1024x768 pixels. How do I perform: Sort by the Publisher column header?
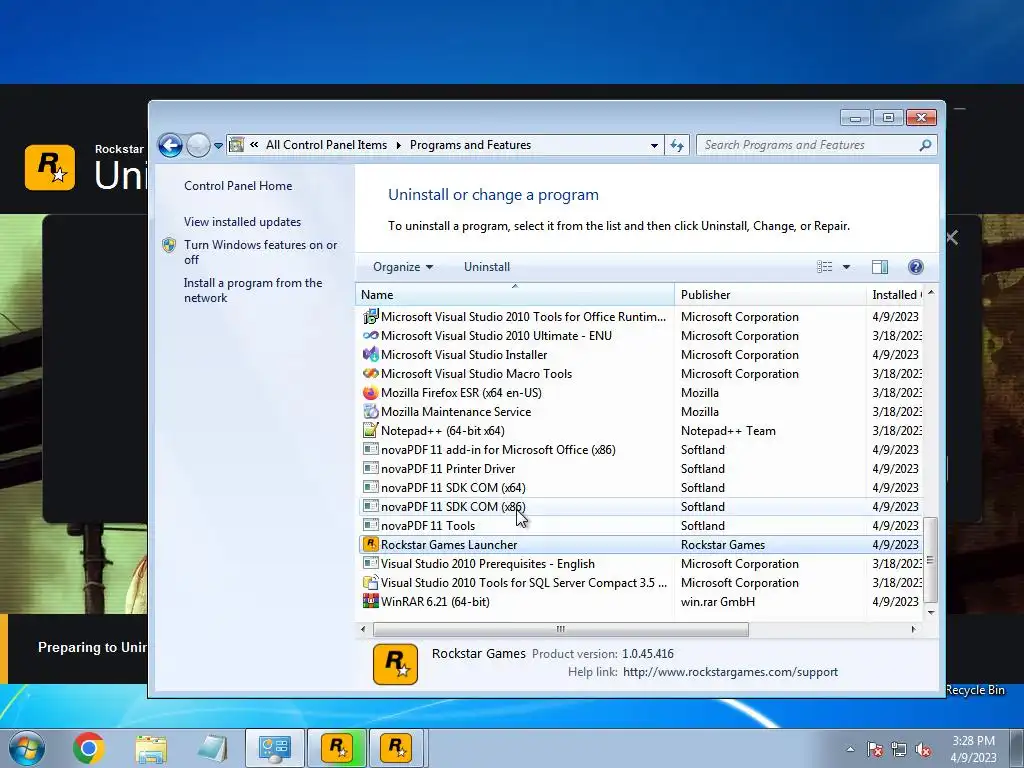[x=770, y=295]
